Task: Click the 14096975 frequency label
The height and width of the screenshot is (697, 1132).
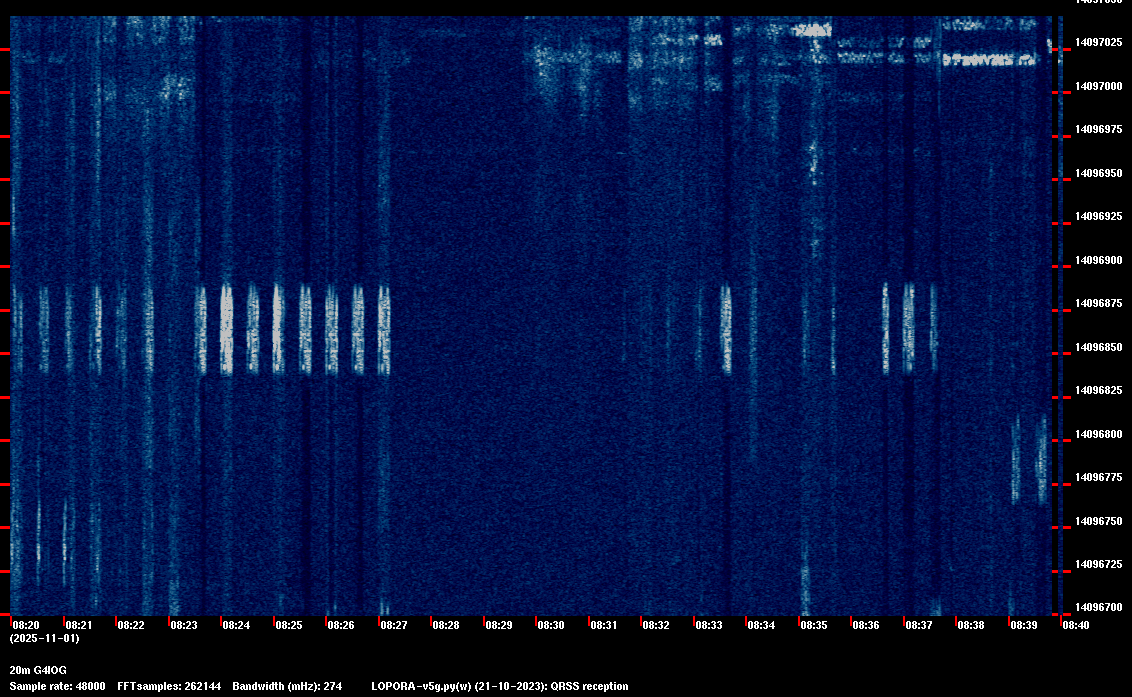Action: coord(1099,129)
